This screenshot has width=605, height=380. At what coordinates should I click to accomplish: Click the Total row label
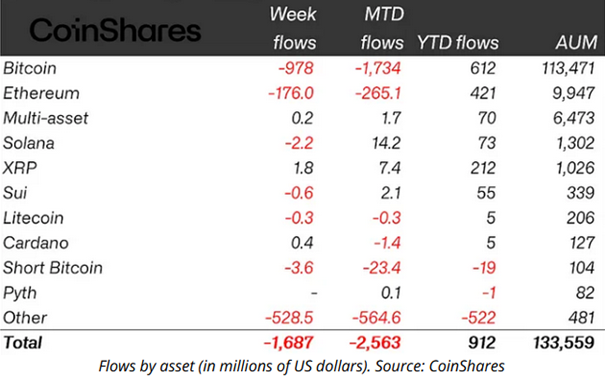[x=23, y=343]
